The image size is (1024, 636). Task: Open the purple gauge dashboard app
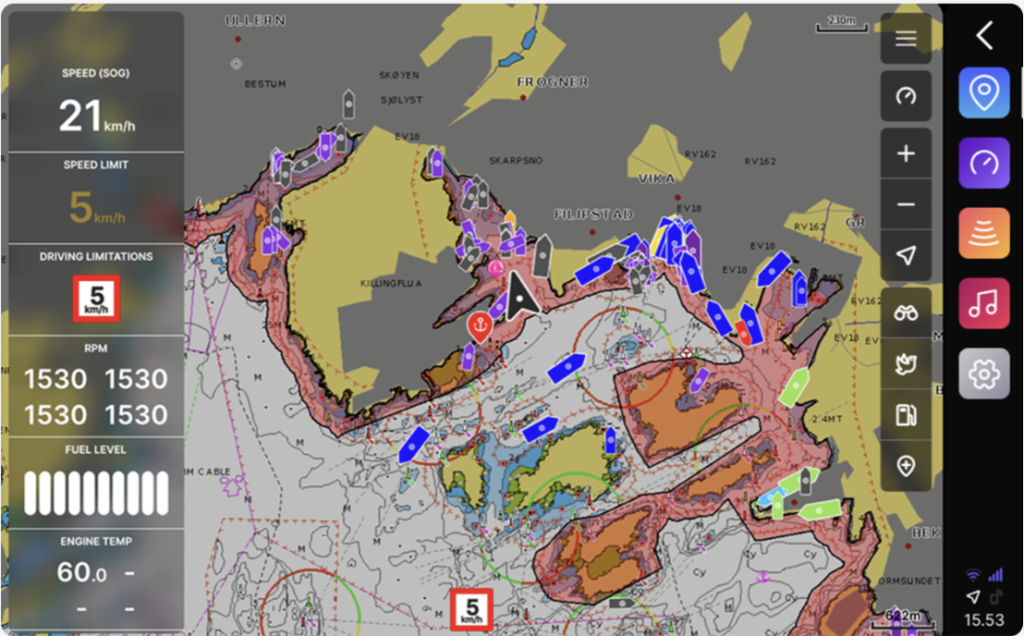[x=984, y=163]
